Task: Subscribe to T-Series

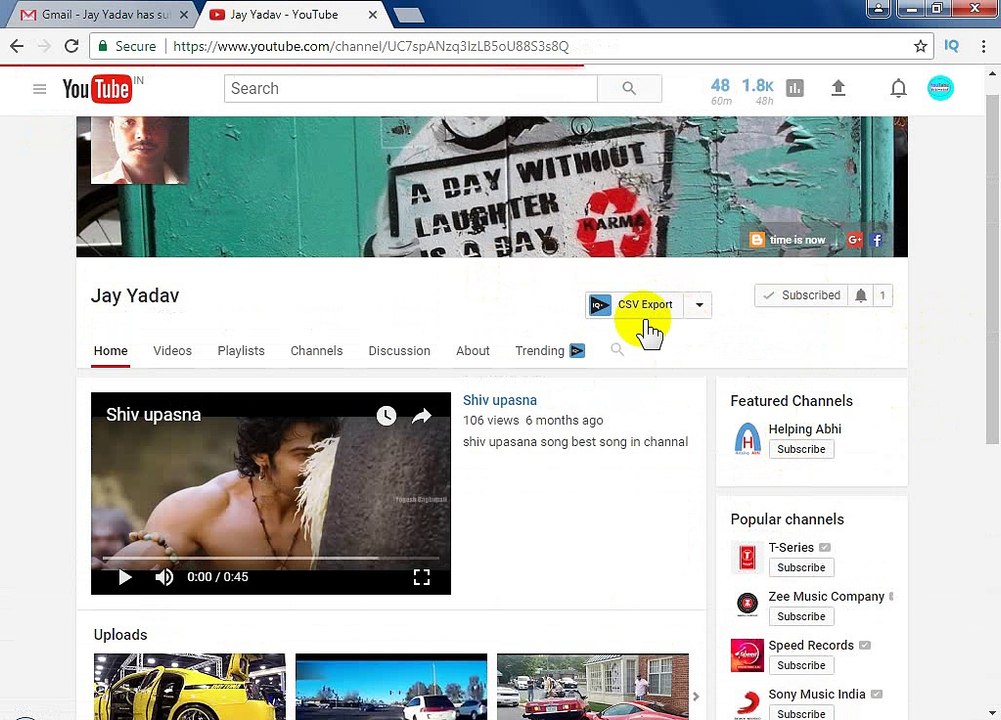Action: (x=801, y=567)
